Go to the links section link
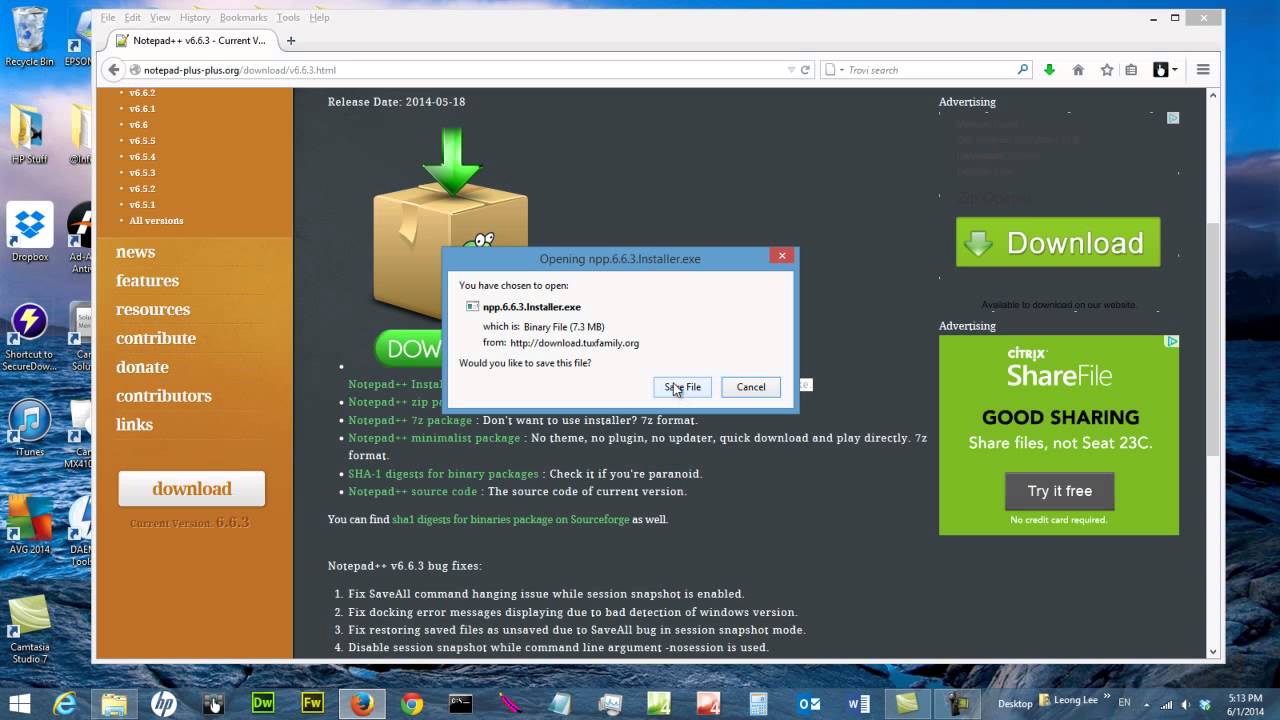The width and height of the screenshot is (1280, 720). click(134, 425)
